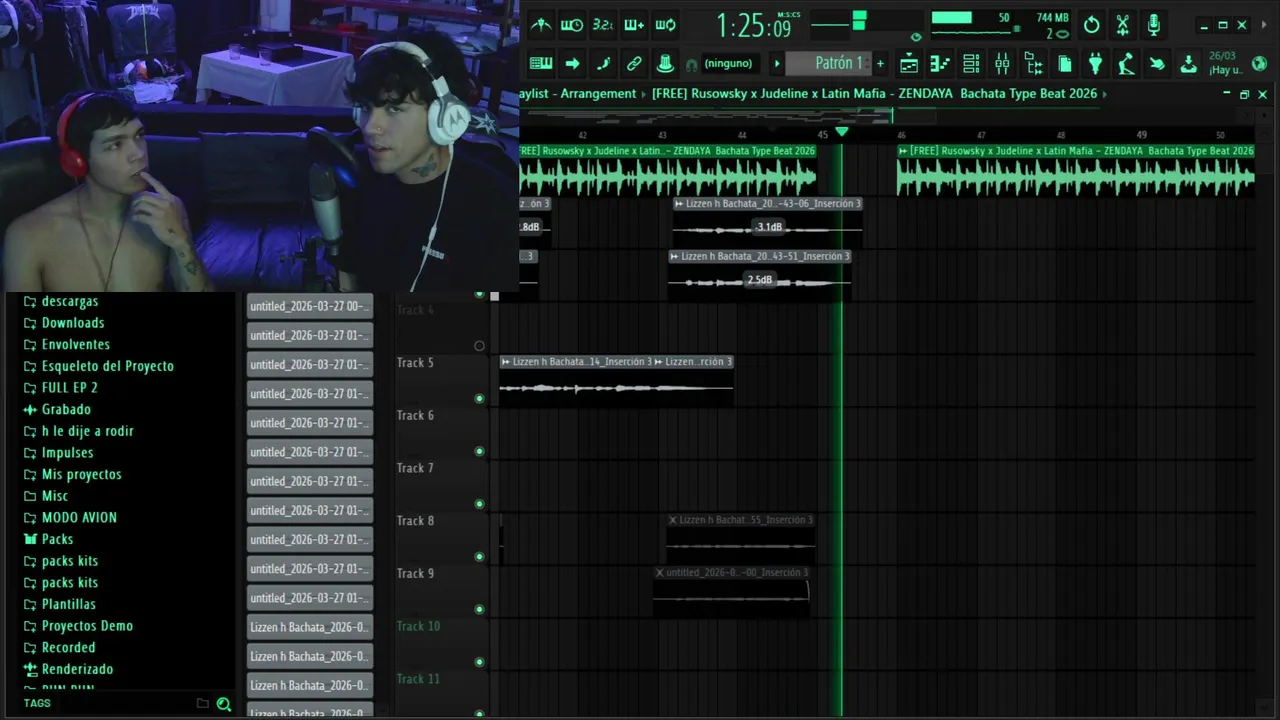The width and height of the screenshot is (1280, 720).
Task: Mute Track 9 with its green dot
Action: pos(480,609)
